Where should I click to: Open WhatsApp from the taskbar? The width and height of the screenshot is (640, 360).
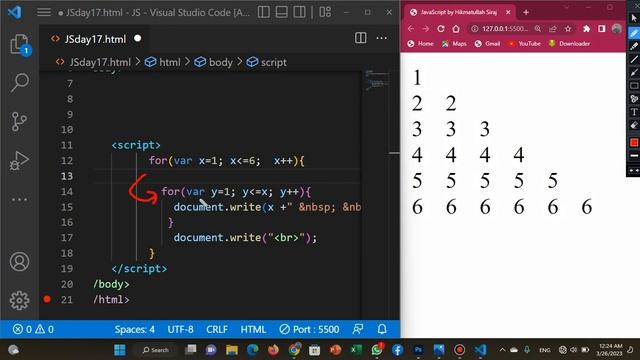377,350
